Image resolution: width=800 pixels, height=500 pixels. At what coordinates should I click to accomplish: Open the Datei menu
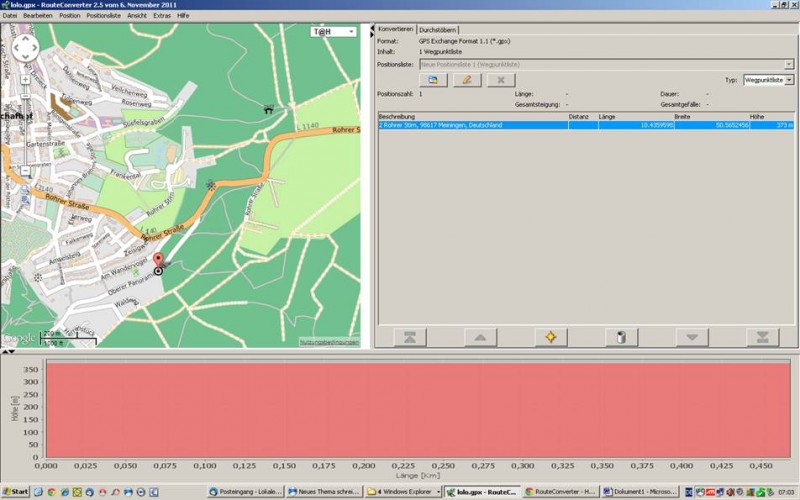(x=10, y=16)
